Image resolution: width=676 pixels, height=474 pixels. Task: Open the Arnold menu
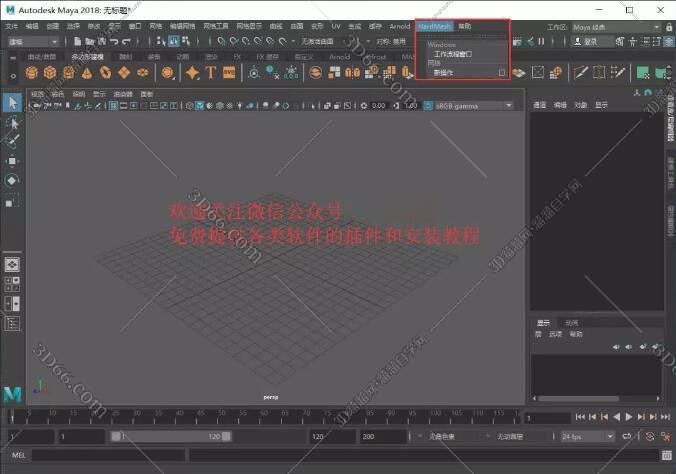pos(400,26)
